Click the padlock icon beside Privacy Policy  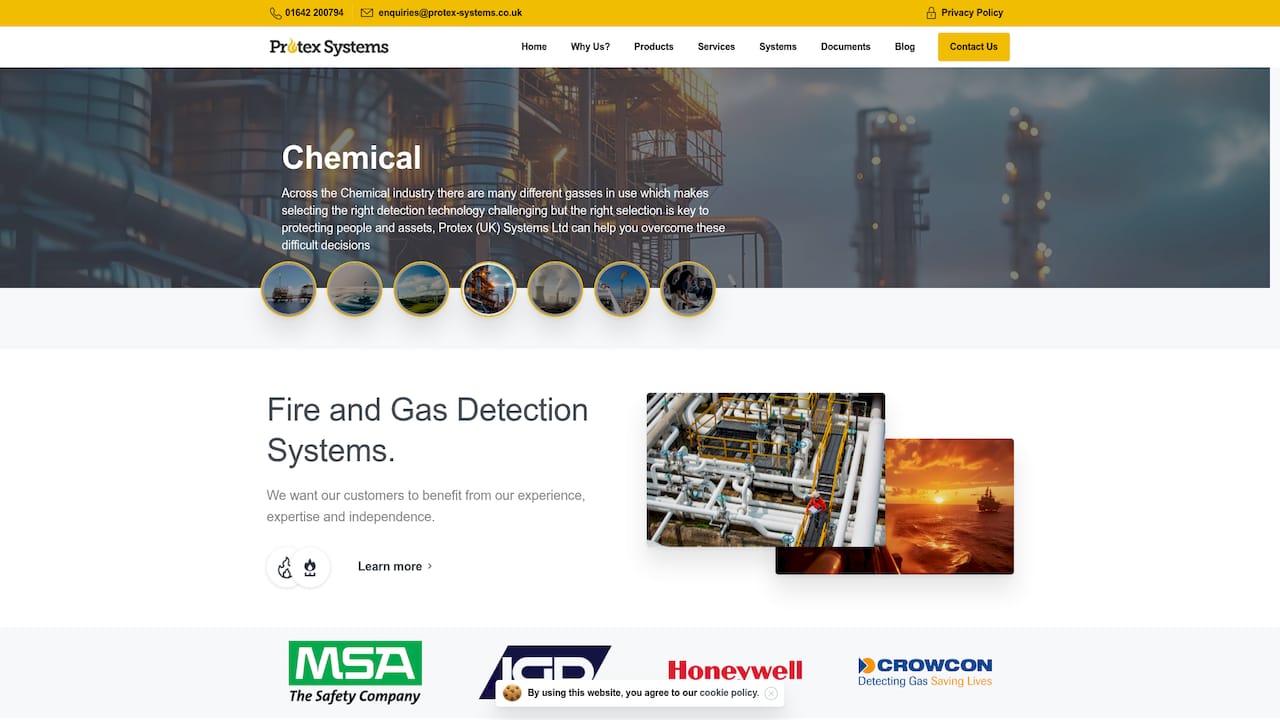(931, 13)
